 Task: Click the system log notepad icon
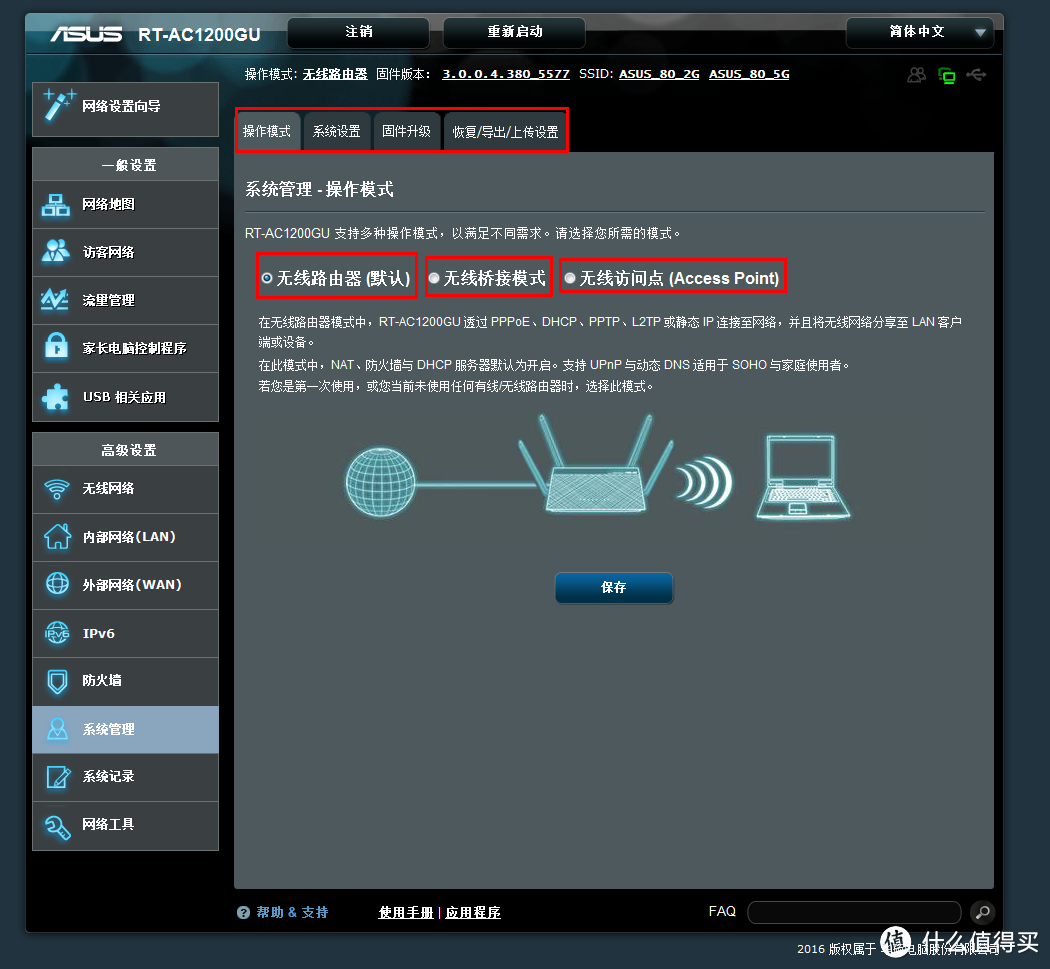pyautogui.click(x=58, y=777)
